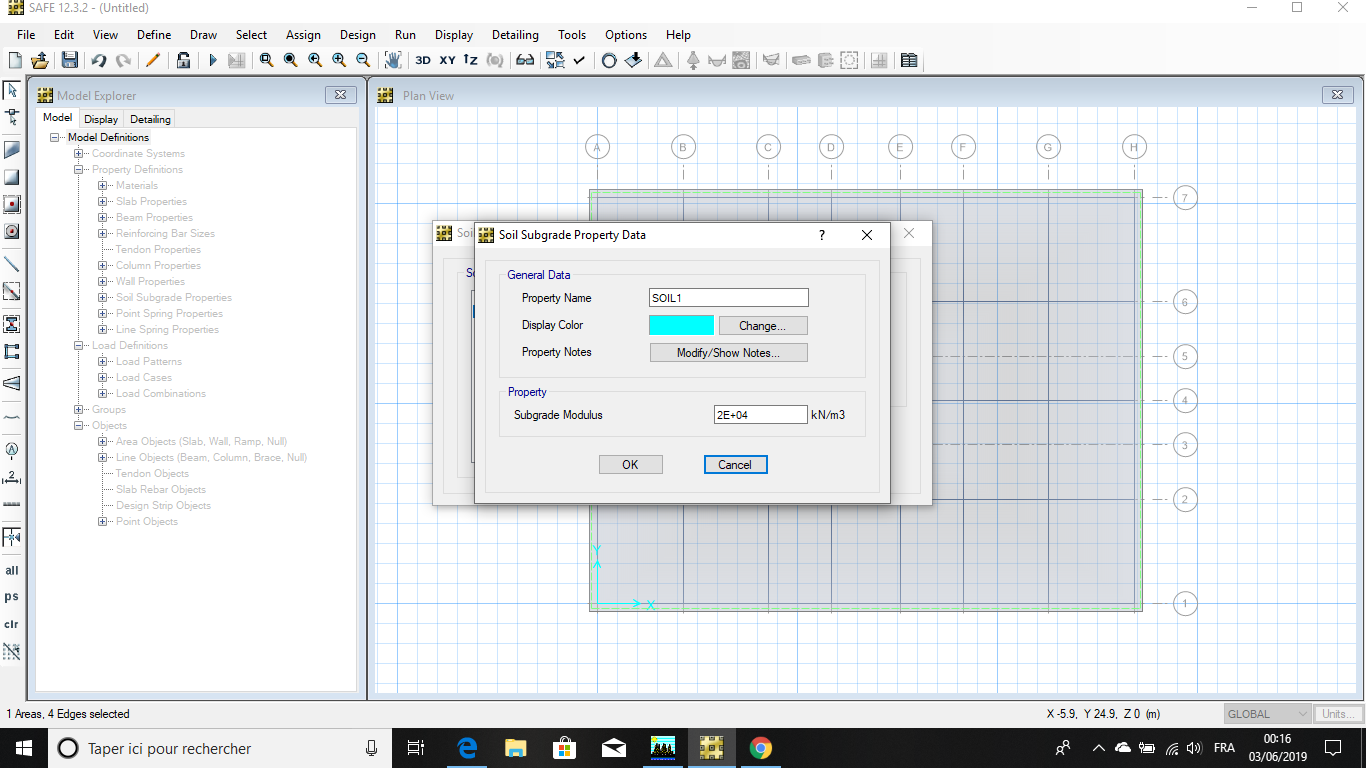Expand the Materials tree node

tap(102, 185)
